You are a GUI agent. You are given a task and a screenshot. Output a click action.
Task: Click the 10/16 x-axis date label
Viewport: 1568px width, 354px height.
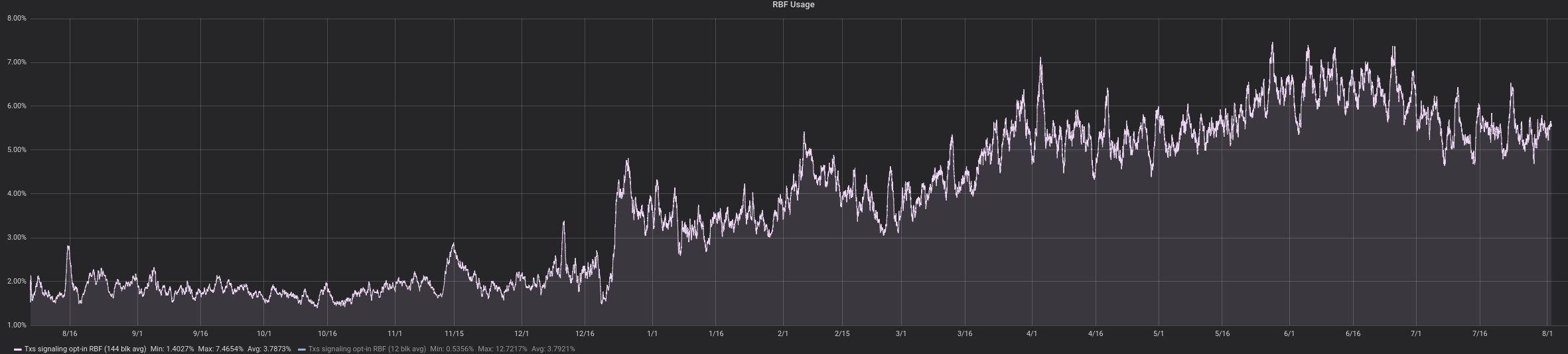pos(327,333)
